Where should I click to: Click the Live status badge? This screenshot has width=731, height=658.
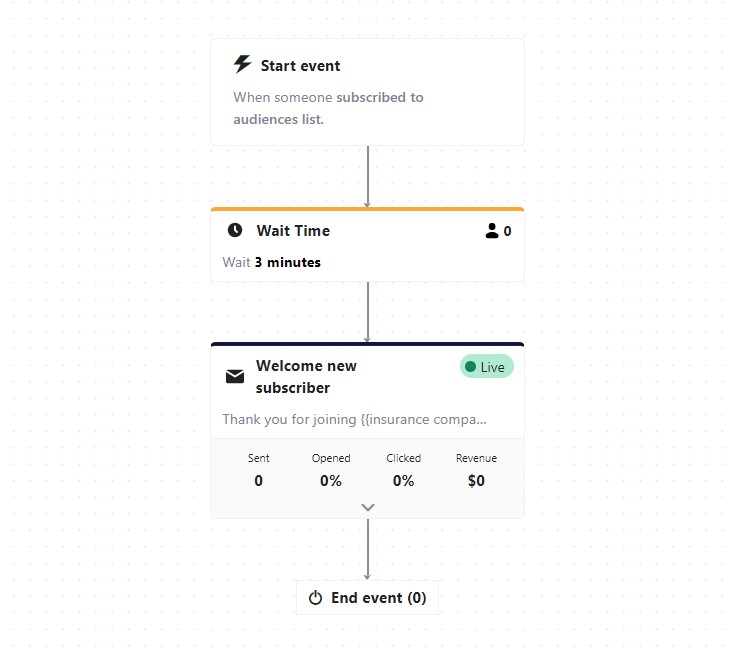click(486, 367)
